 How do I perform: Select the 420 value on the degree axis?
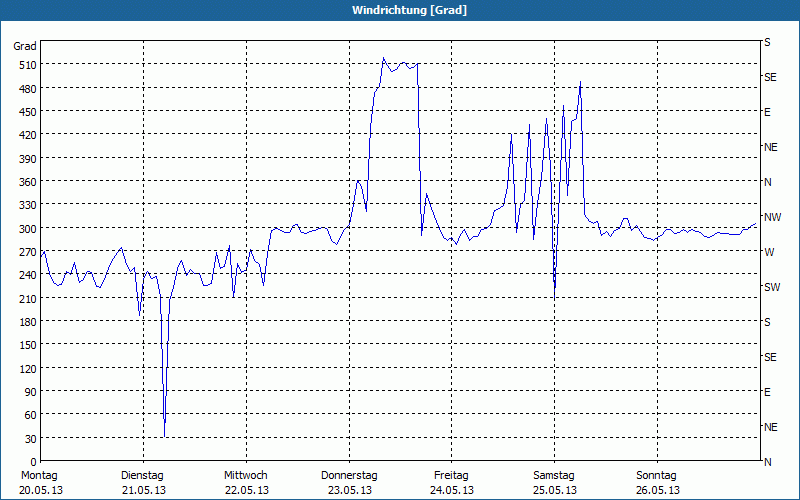point(28,135)
